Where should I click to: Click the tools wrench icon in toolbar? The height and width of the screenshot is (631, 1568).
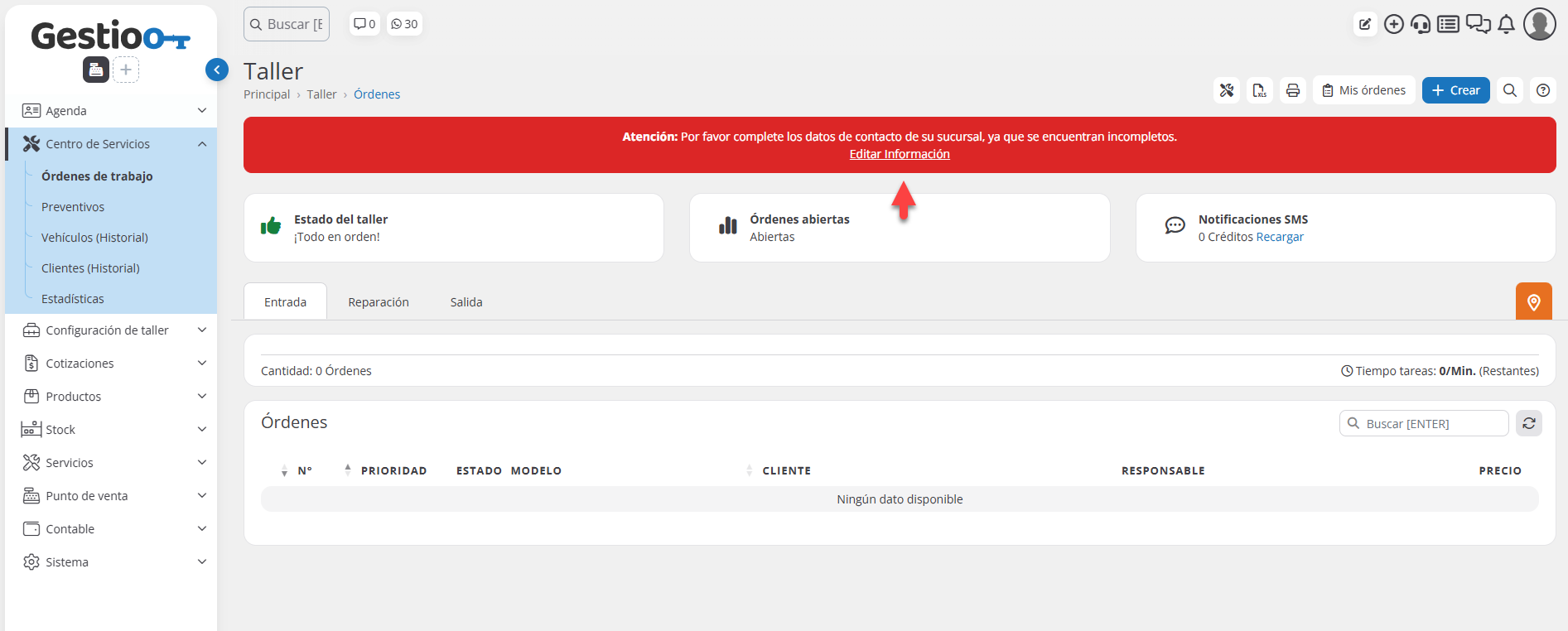1227,90
